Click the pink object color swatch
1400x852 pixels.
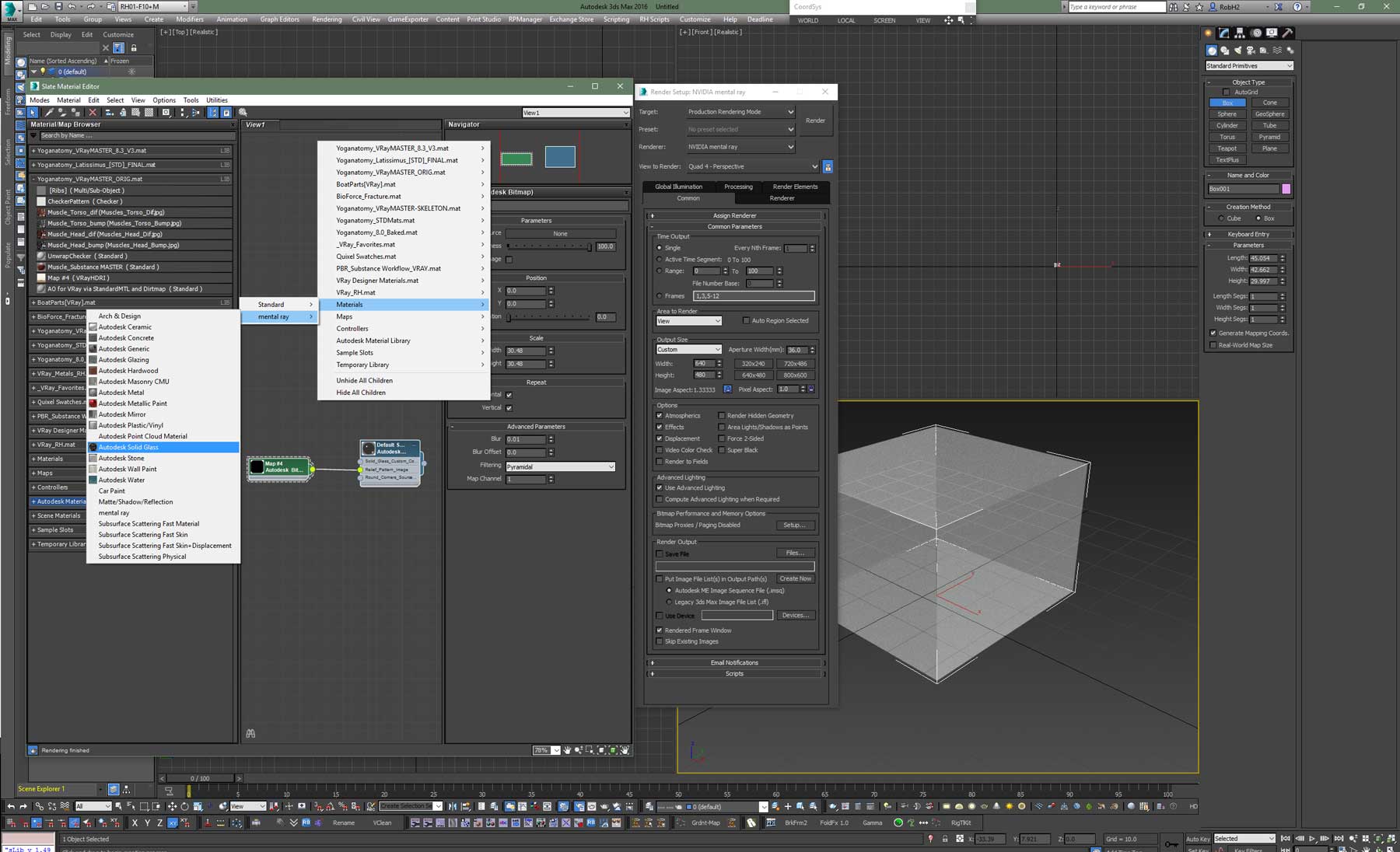[x=1286, y=189]
